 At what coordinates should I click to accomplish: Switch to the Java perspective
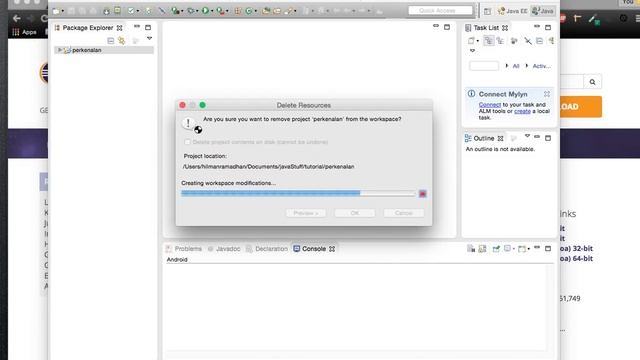(x=542, y=11)
